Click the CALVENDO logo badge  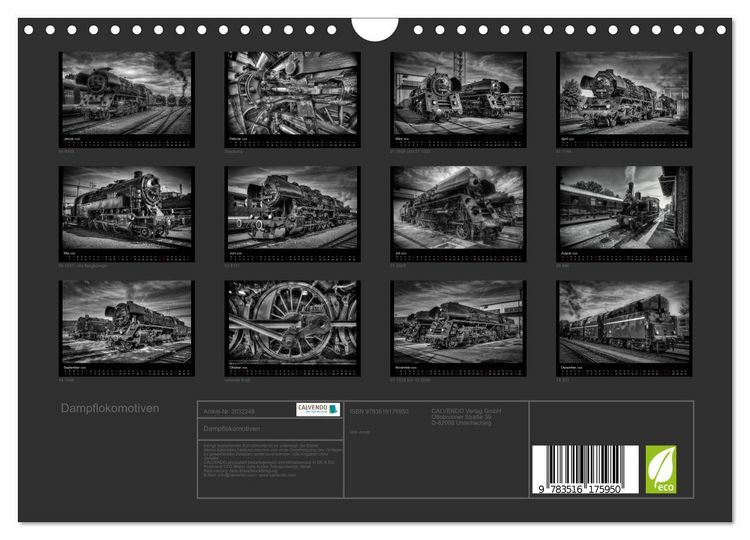point(318,409)
